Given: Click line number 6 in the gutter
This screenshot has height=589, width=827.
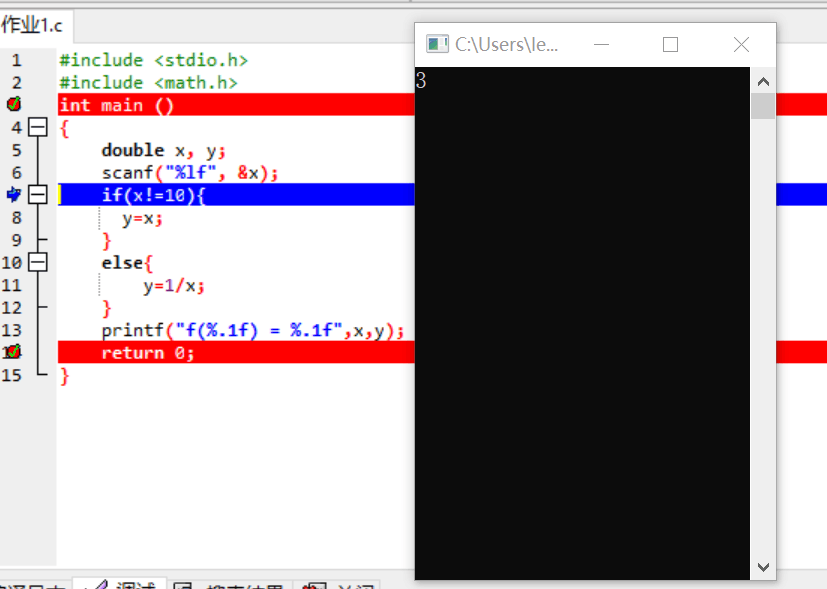Looking at the screenshot, I should pyautogui.click(x=16, y=173).
